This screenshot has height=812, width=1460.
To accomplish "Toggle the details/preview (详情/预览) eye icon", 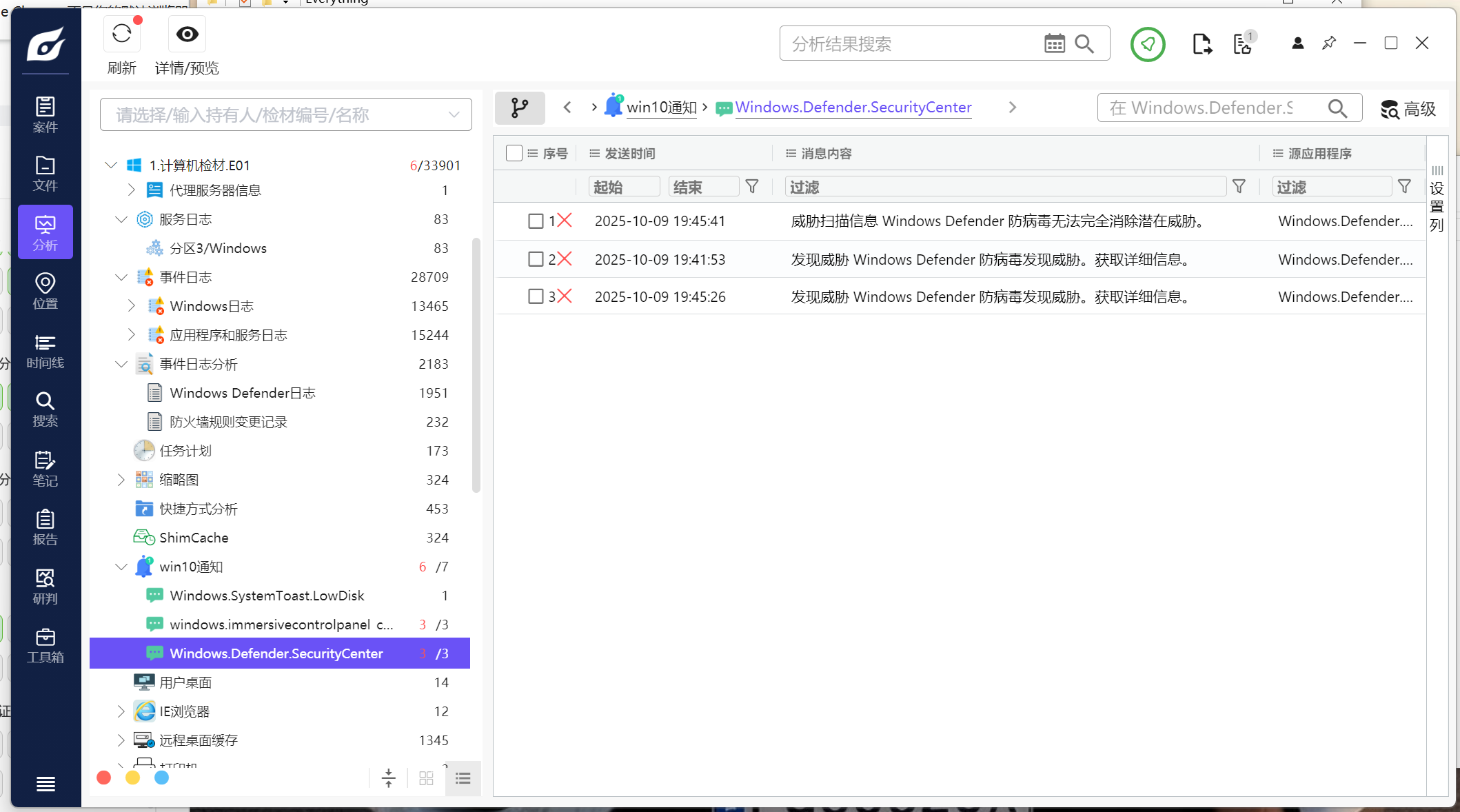I will (187, 34).
